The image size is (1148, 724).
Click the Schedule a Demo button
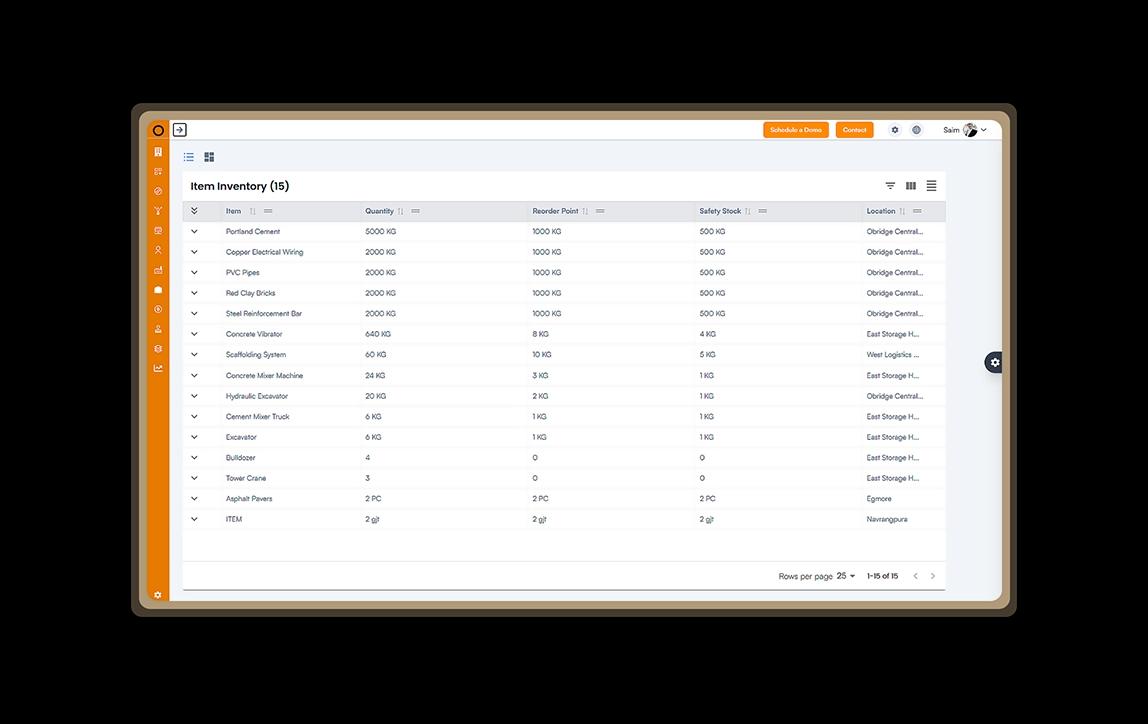[x=796, y=129]
